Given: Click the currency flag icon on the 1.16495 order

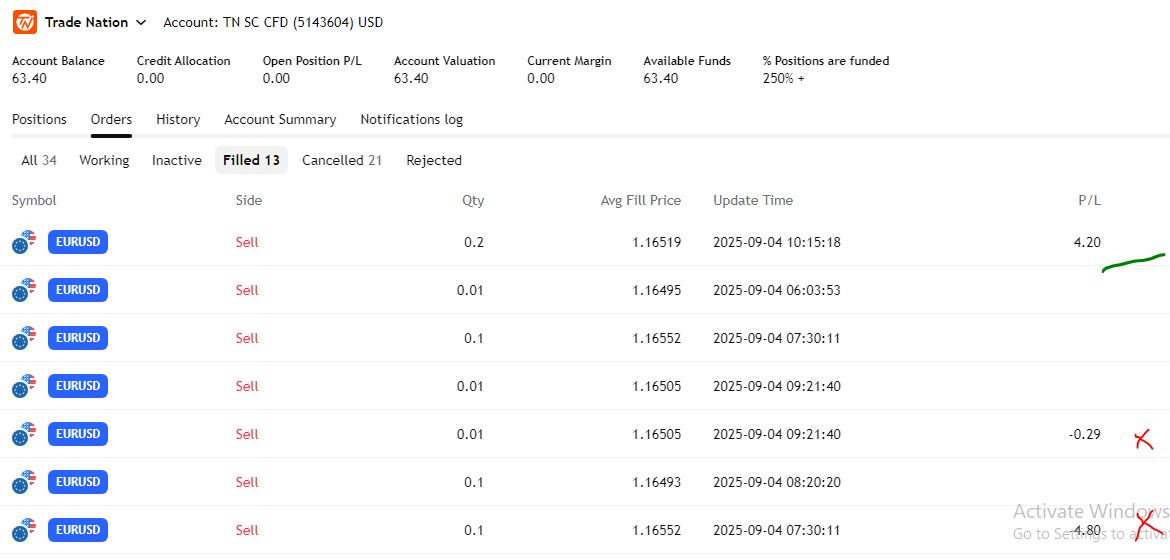Looking at the screenshot, I should tap(24, 290).
